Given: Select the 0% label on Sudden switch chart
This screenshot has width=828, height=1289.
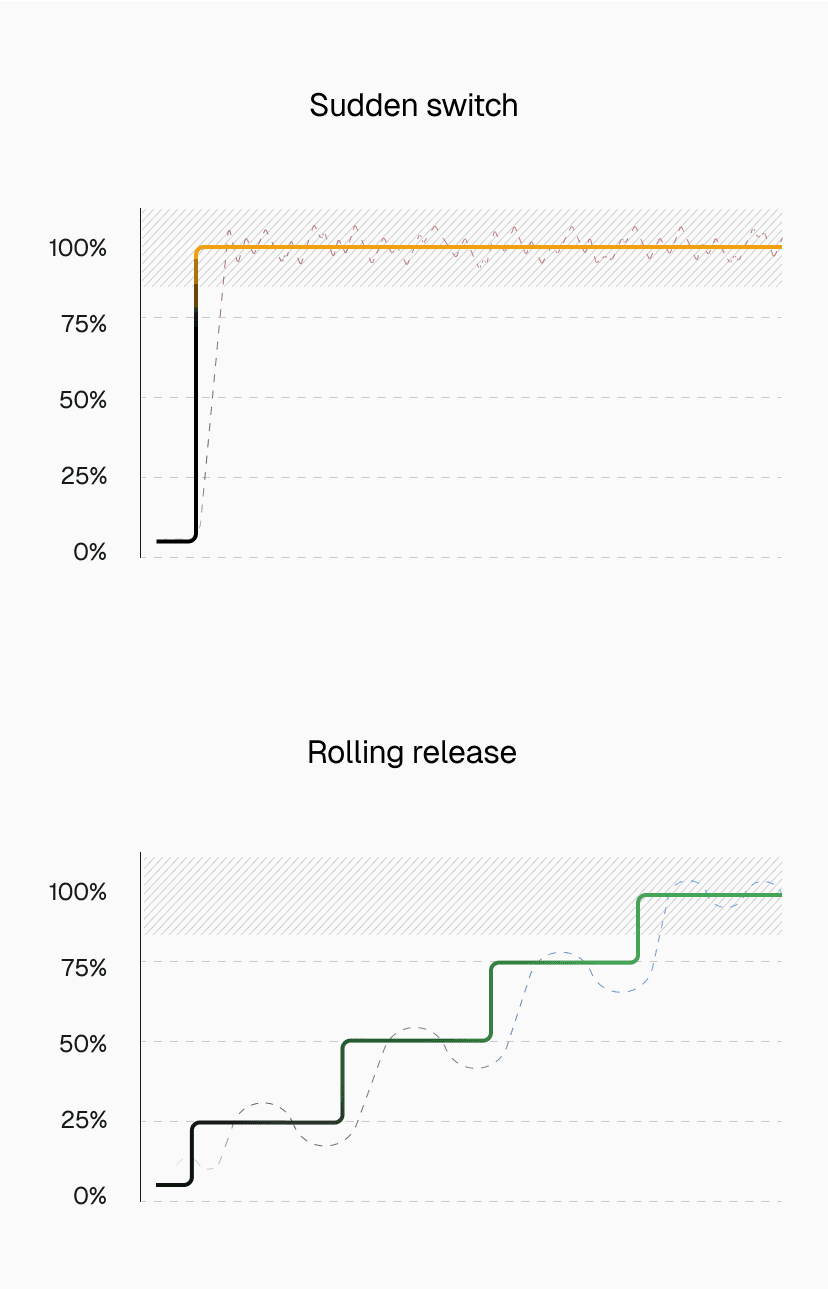Looking at the screenshot, I should 90,551.
